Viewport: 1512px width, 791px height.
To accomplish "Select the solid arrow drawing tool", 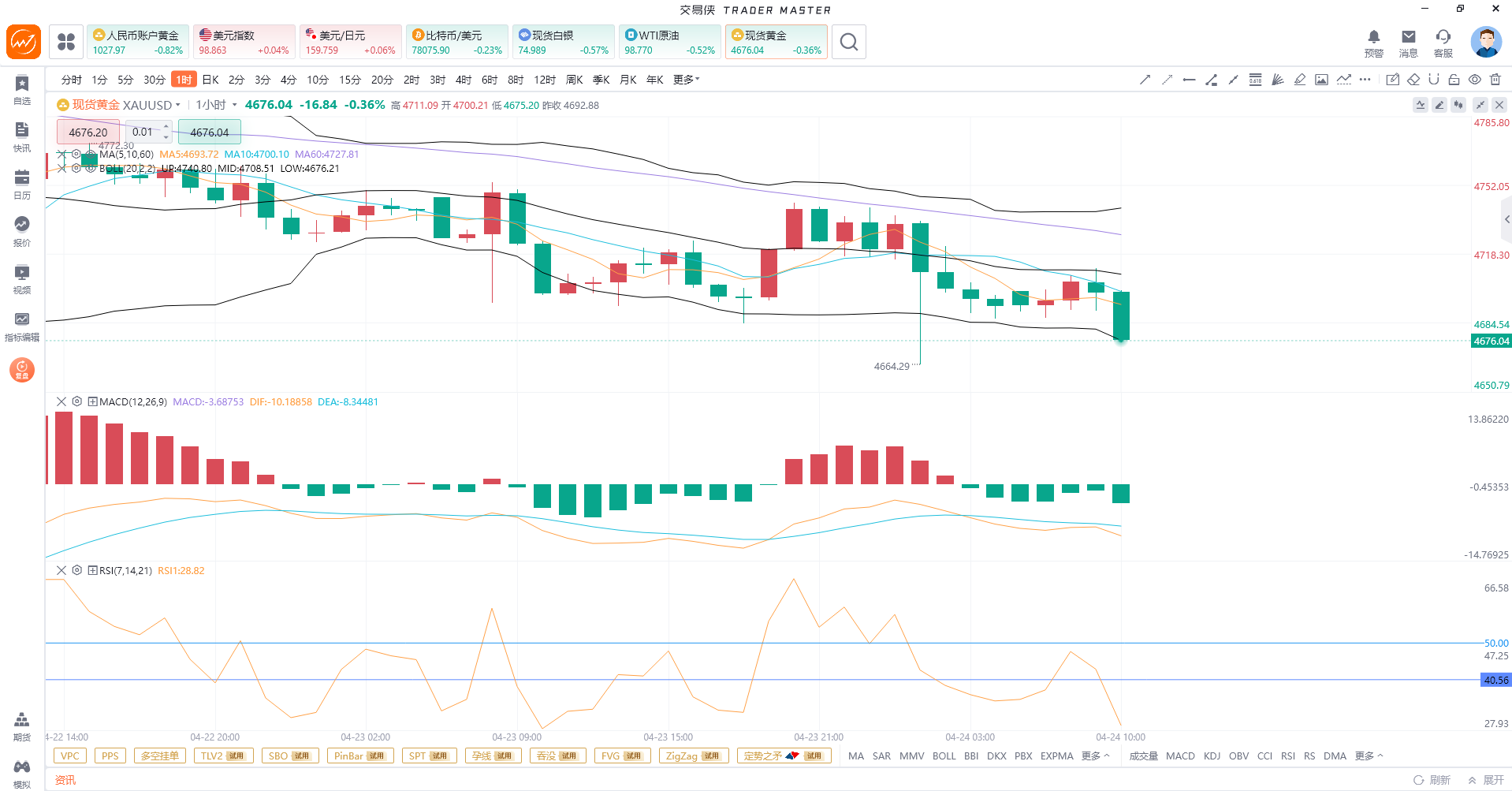I will pyautogui.click(x=1145, y=80).
